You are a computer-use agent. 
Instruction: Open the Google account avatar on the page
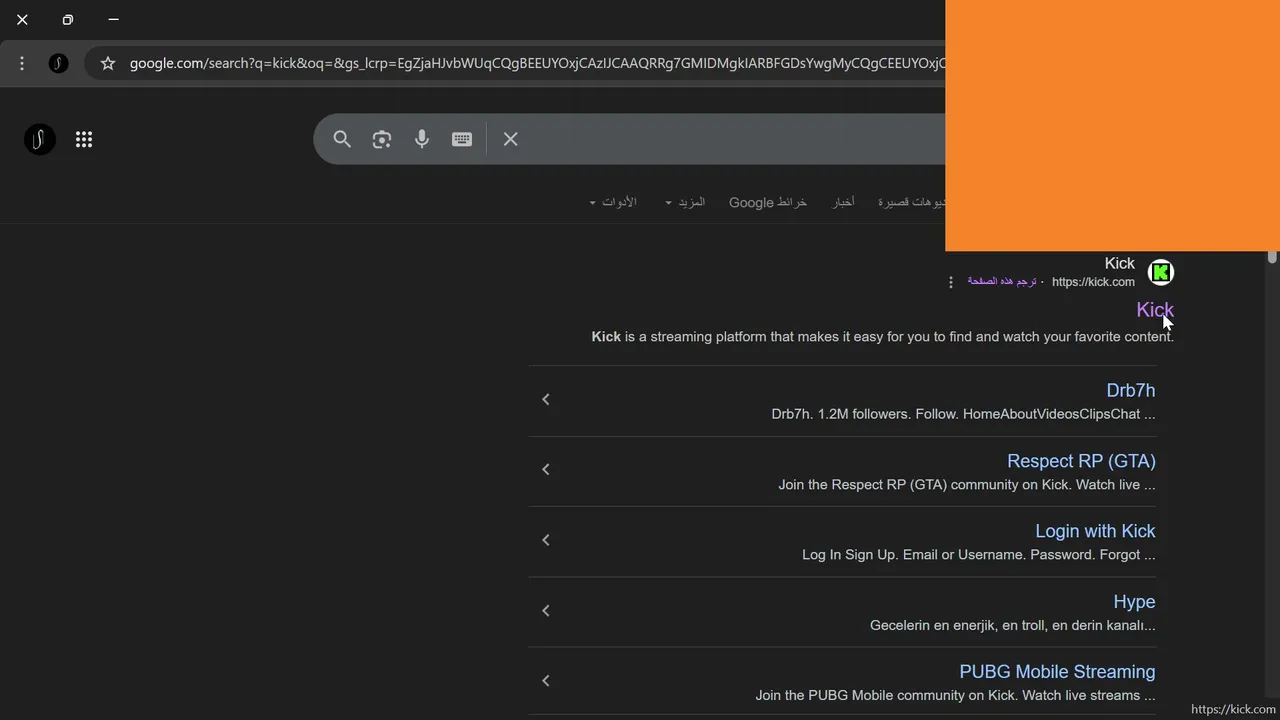[x=40, y=139]
